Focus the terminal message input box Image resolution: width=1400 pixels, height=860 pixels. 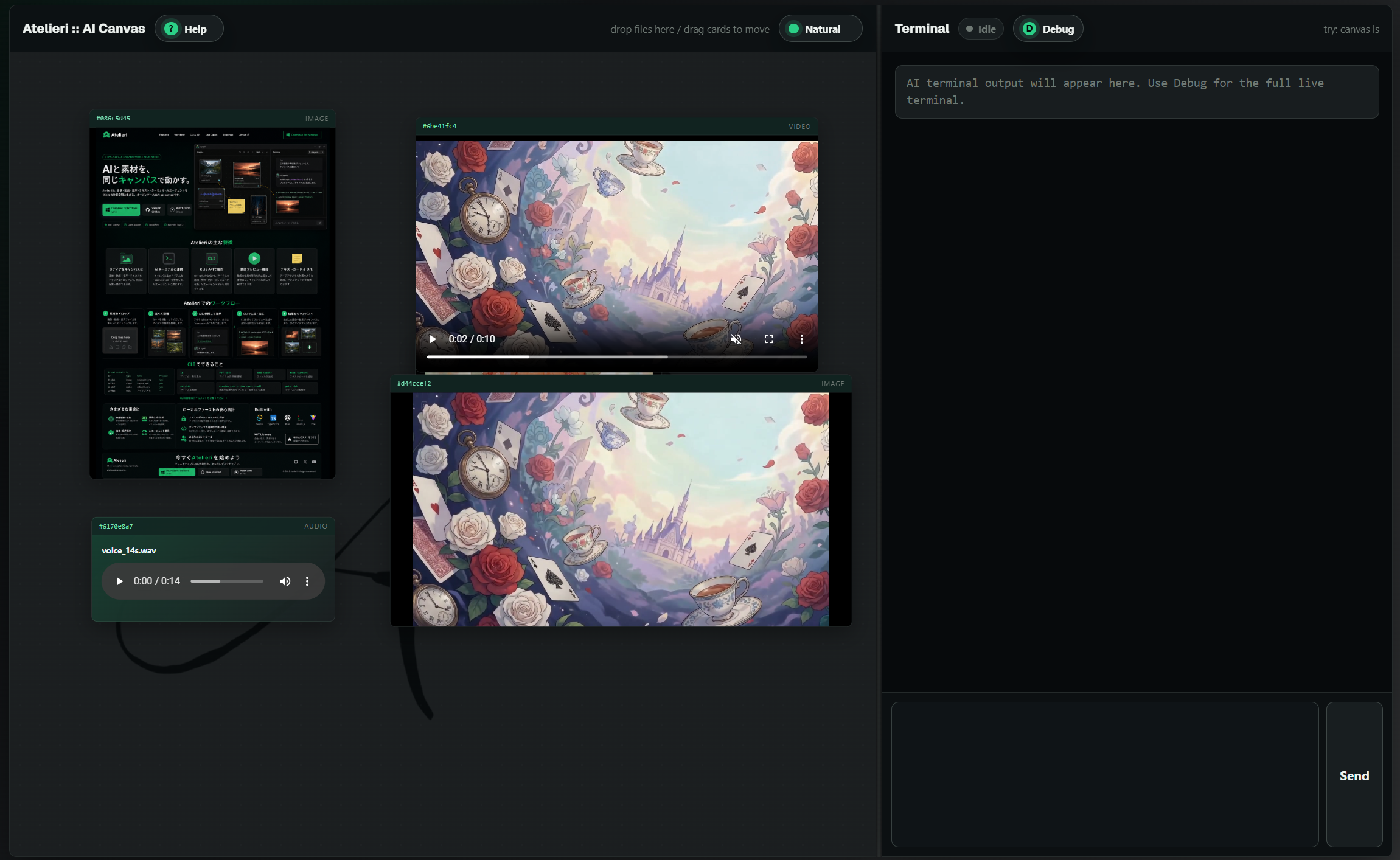point(1104,774)
